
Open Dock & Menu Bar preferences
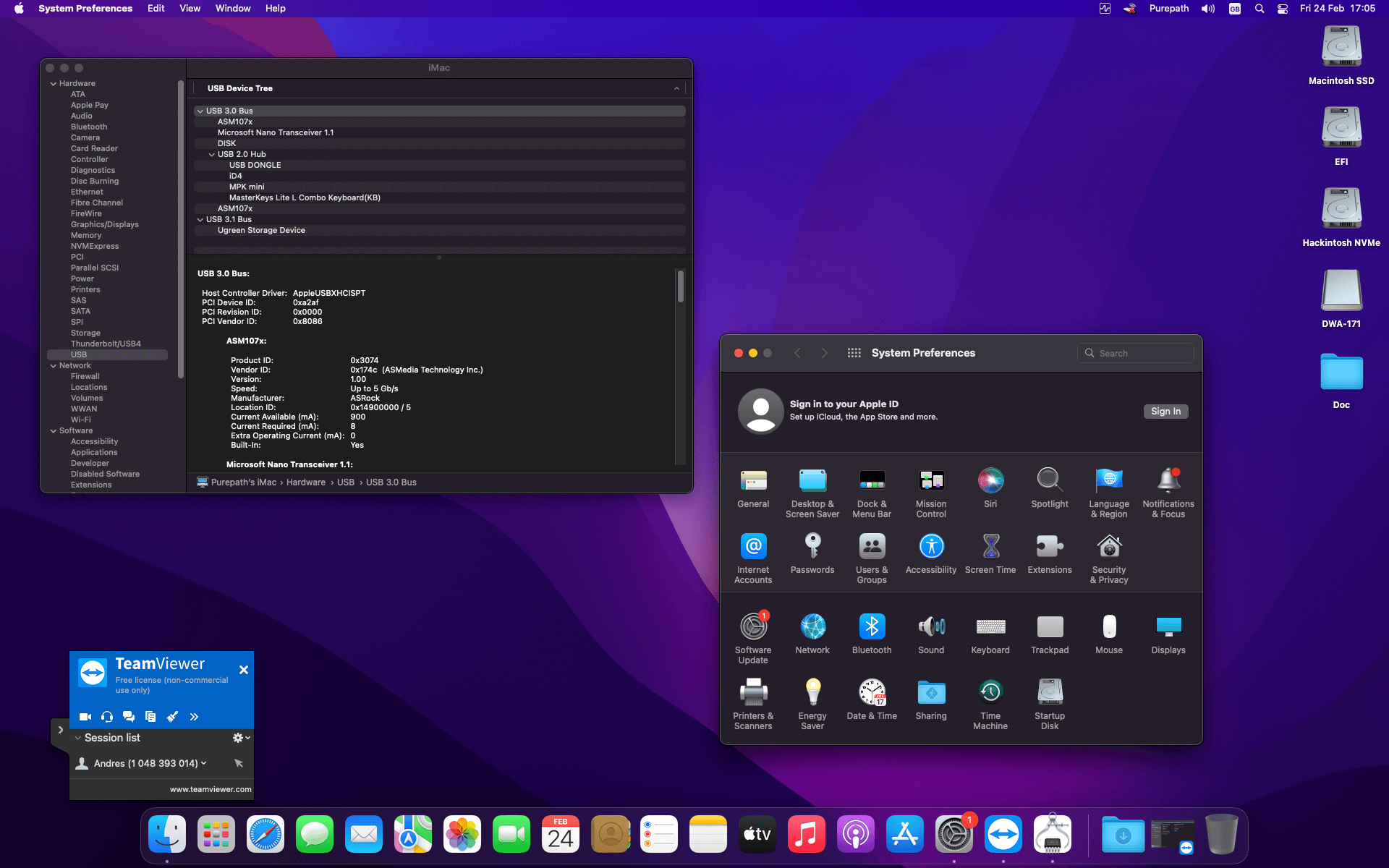[x=872, y=480]
